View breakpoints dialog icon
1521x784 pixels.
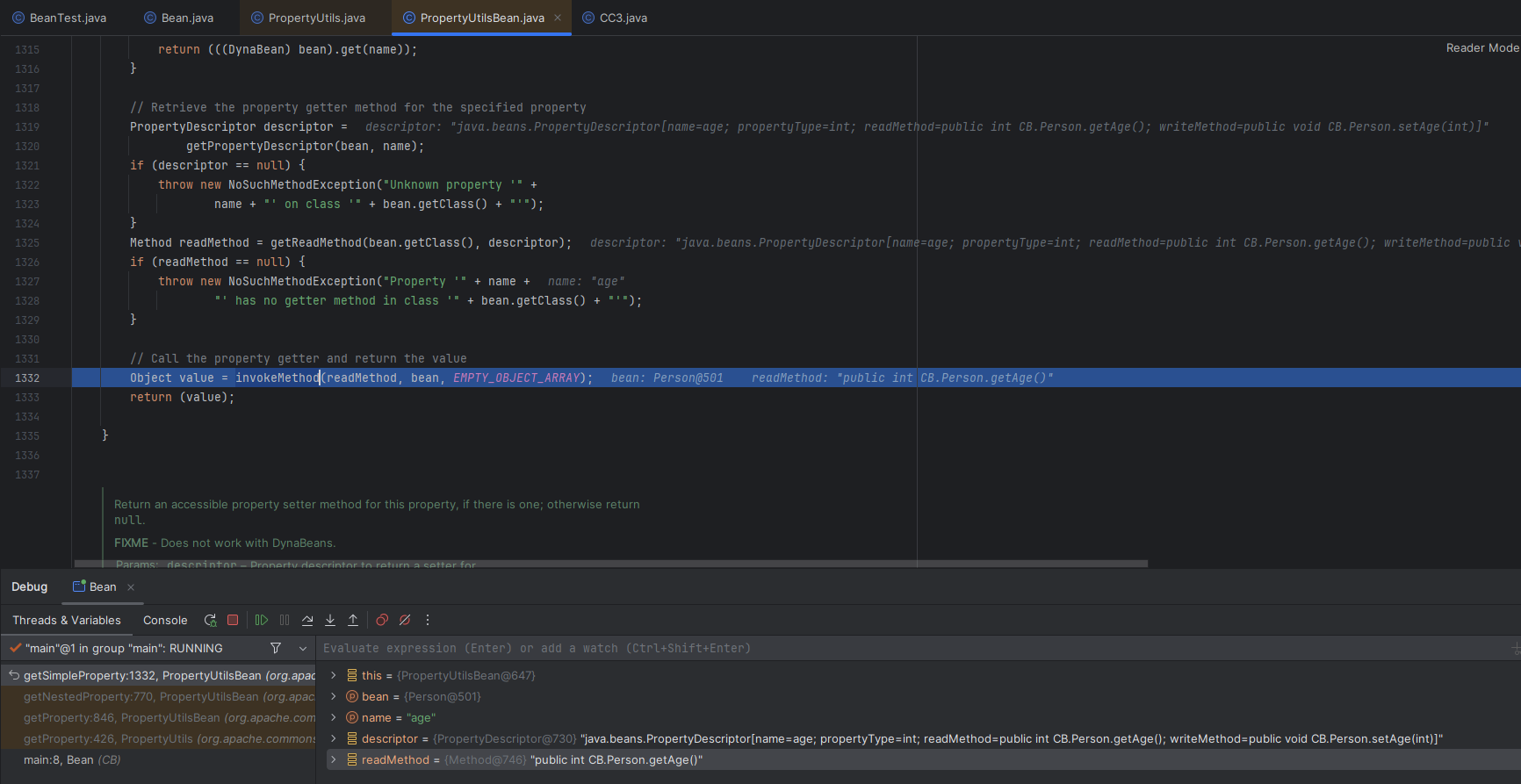[x=382, y=620]
